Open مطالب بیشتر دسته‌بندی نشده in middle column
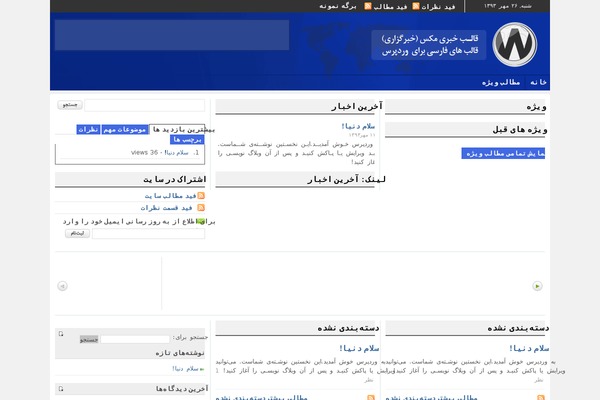Screen dimensions: 600x400 tap(261, 398)
